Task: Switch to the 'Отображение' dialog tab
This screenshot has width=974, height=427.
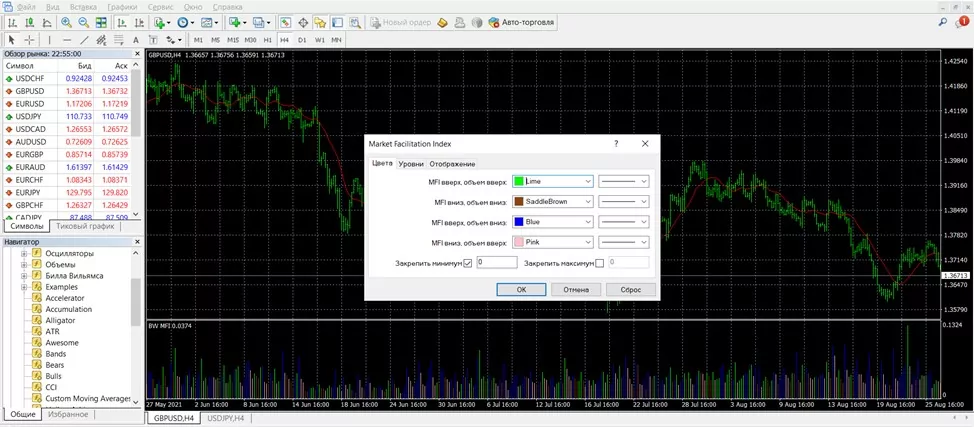Action: pyautogui.click(x=452, y=164)
